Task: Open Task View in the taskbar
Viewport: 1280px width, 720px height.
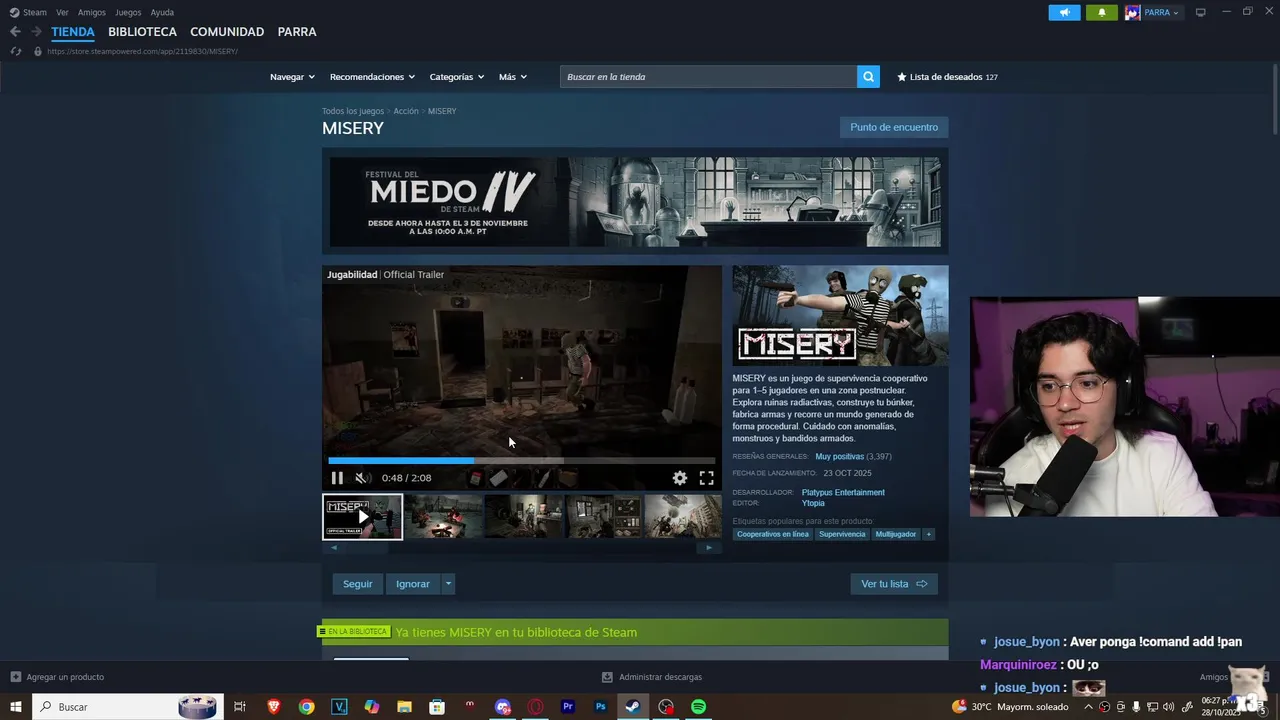Action: click(x=240, y=707)
